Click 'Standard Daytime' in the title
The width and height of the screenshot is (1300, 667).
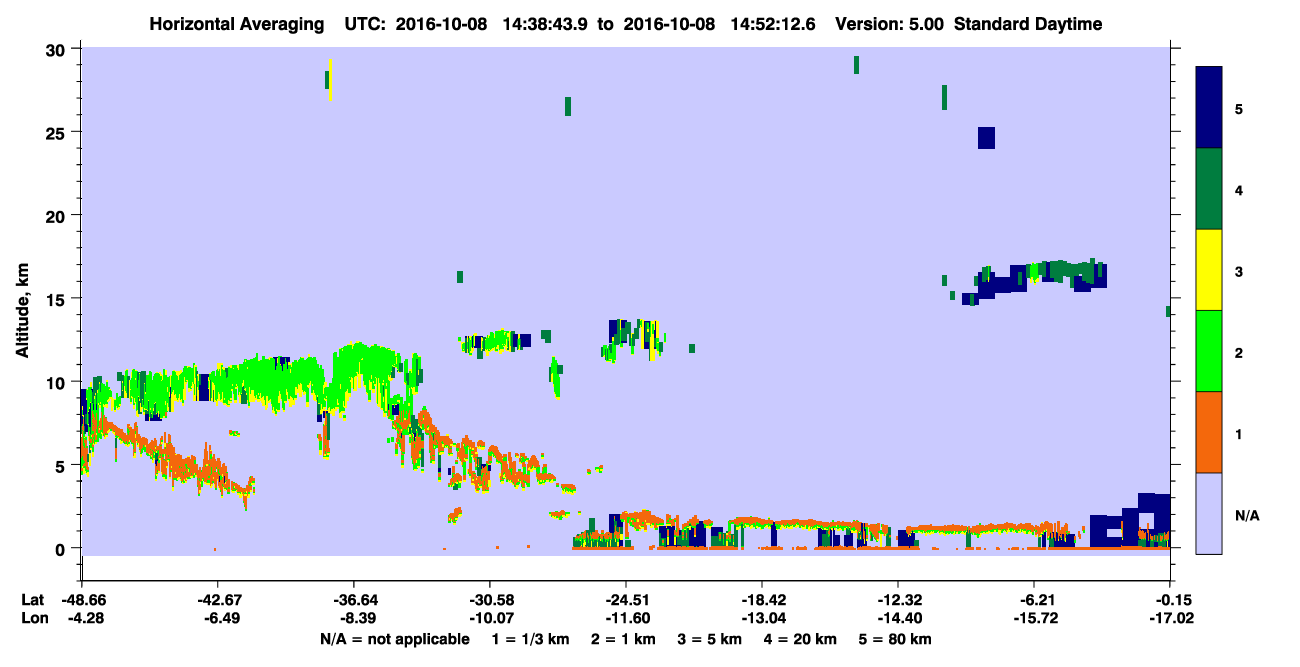(1028, 24)
